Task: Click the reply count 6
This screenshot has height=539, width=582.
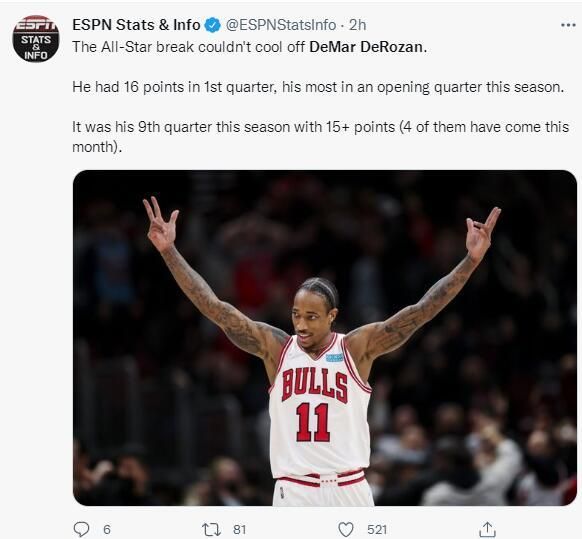Action: [x=107, y=529]
